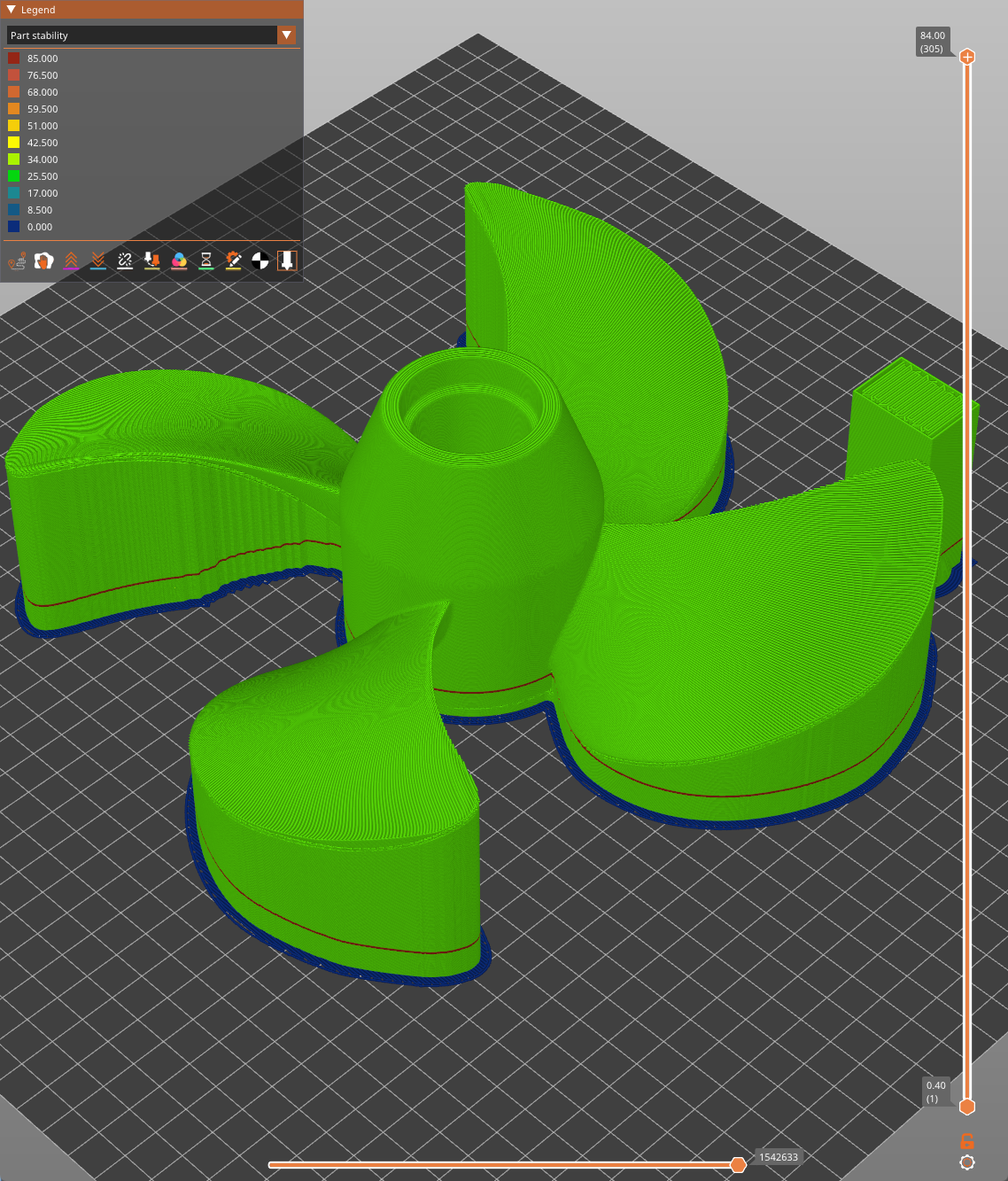Image resolution: width=1008 pixels, height=1181 pixels.
Task: Show deretractions with down-chevrons icon
Action: (98, 260)
